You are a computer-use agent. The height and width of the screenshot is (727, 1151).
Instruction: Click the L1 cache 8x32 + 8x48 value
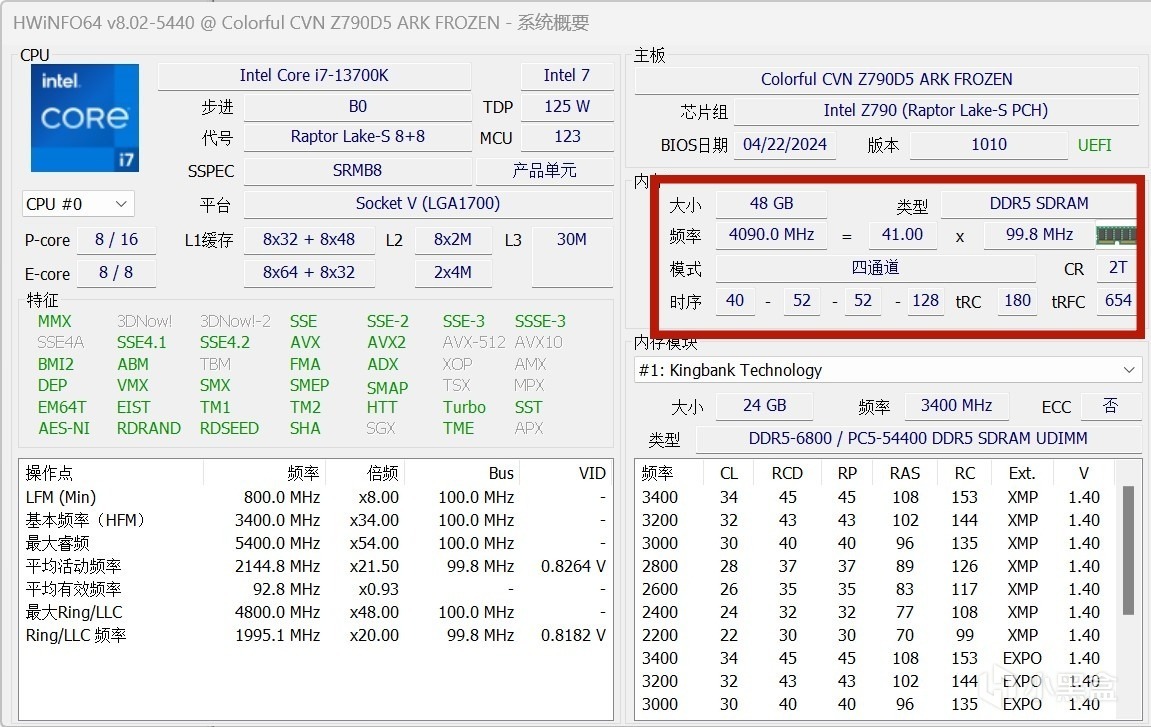309,239
